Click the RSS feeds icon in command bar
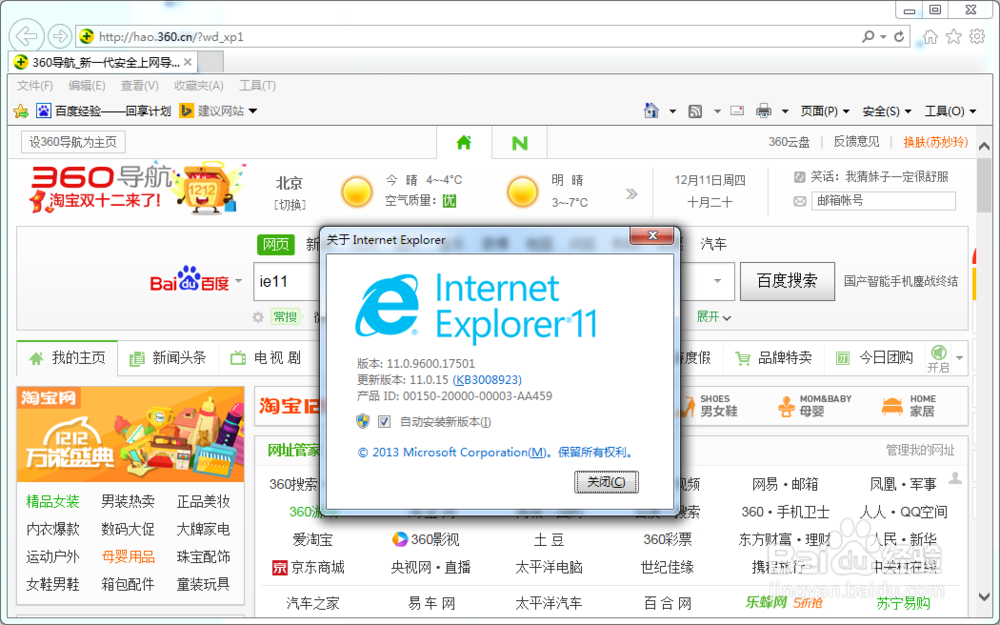 pos(695,111)
